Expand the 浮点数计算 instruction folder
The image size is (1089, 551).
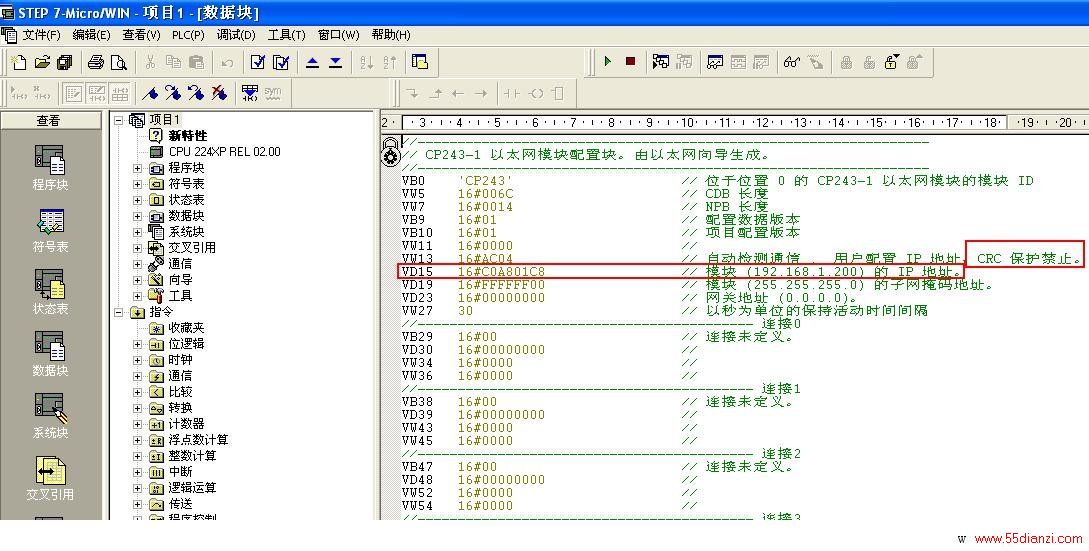(138, 440)
